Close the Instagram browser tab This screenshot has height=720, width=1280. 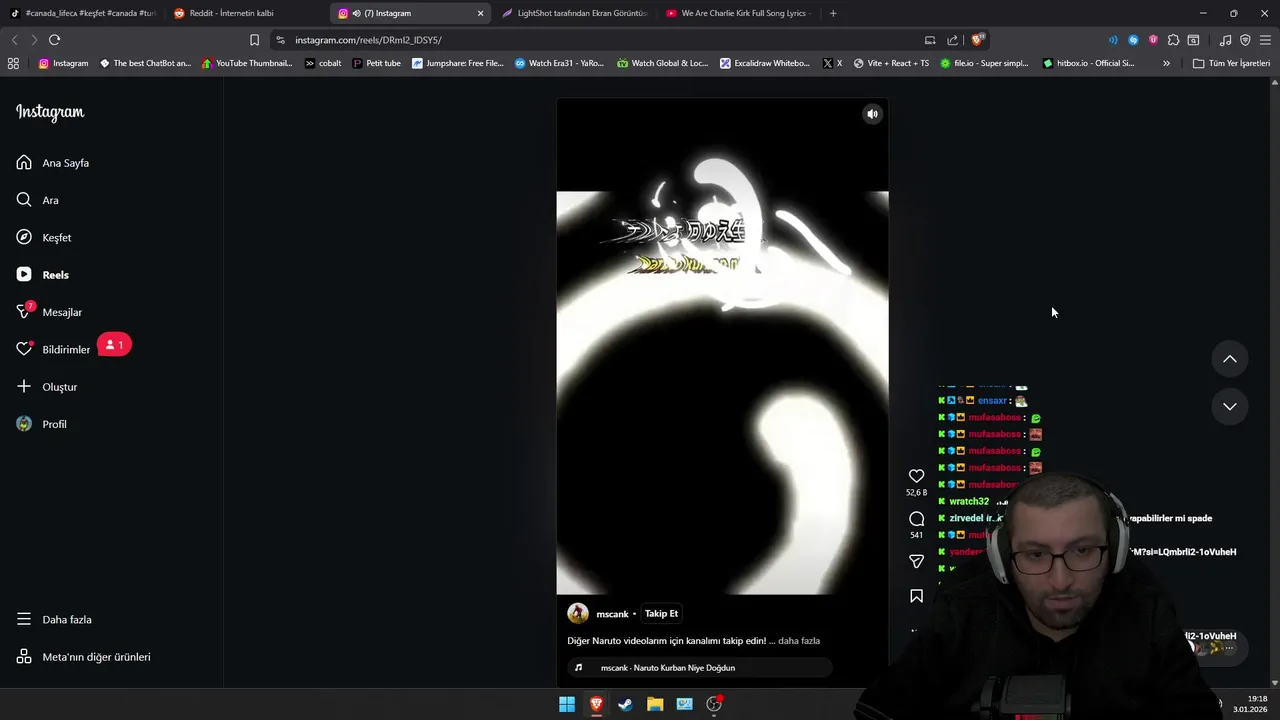tap(480, 13)
